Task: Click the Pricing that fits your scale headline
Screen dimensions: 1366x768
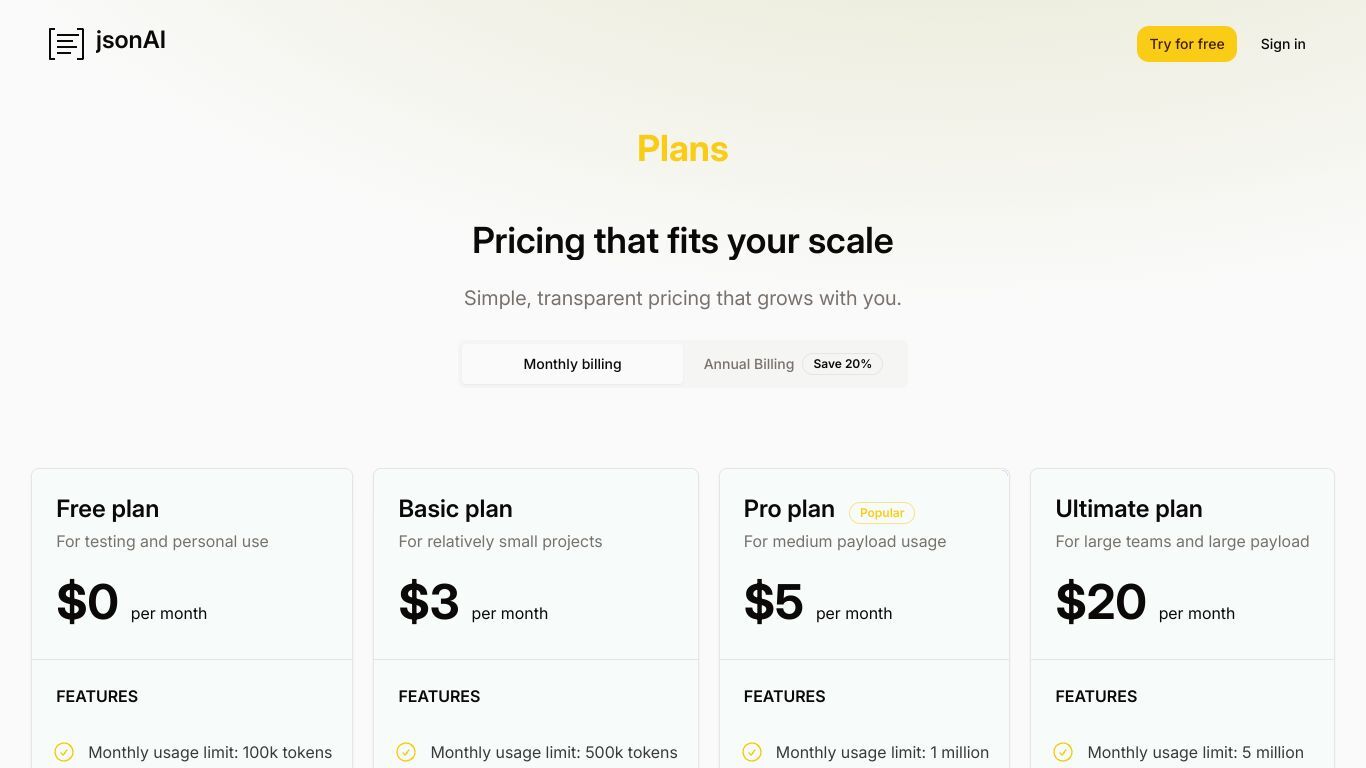Action: point(683,241)
